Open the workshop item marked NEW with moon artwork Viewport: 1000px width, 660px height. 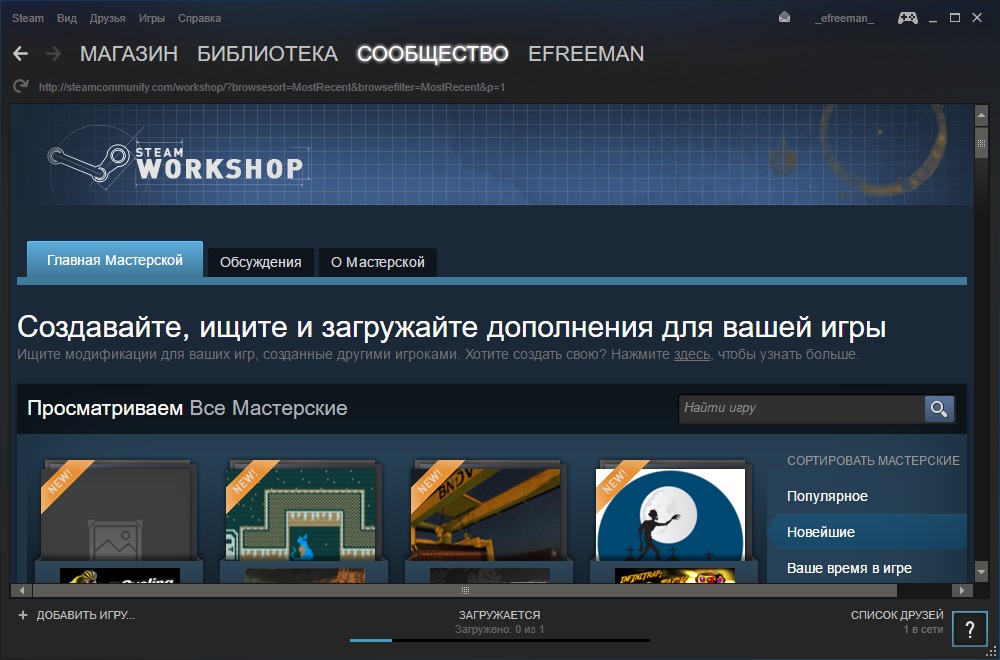pyautogui.click(x=671, y=514)
